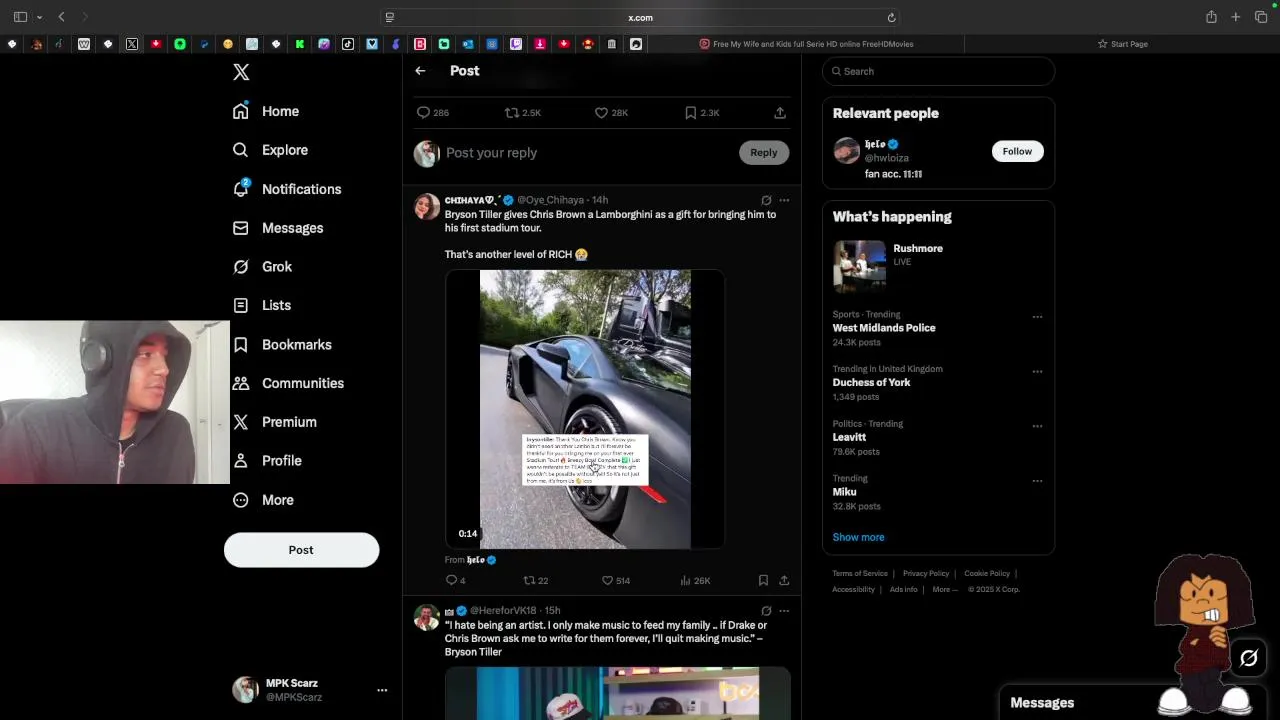Open more options on Chihaya post

[784, 200]
